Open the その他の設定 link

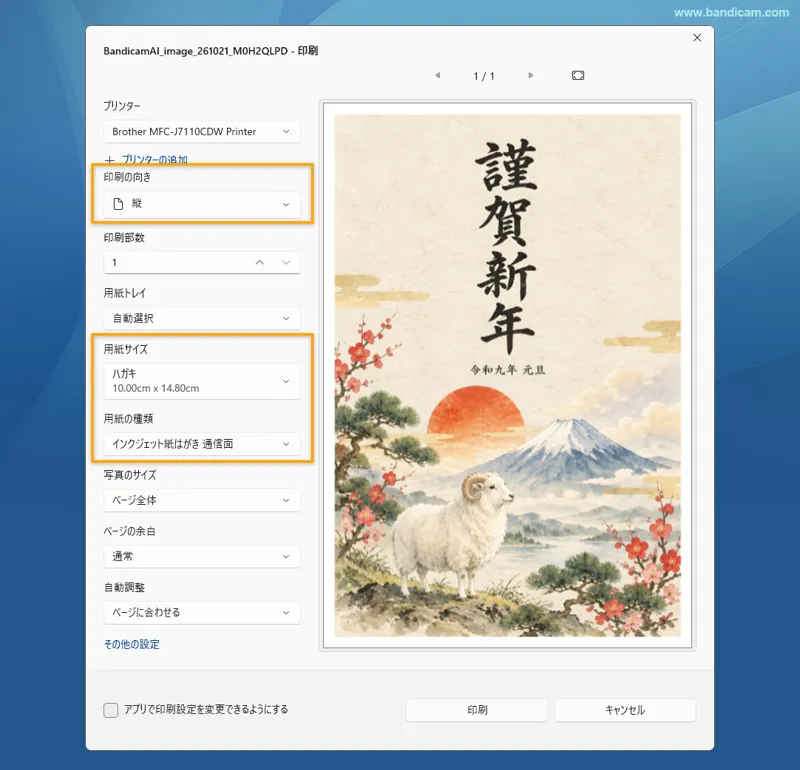tap(132, 644)
